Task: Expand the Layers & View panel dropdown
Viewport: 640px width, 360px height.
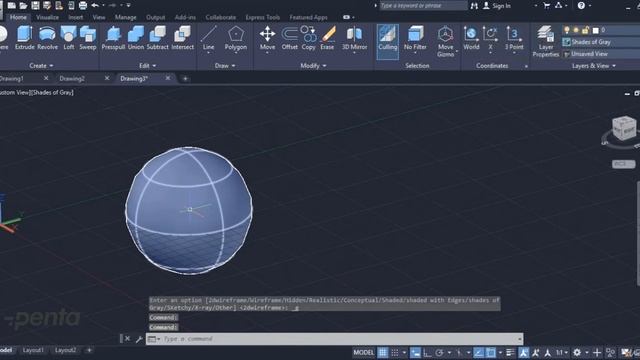Action: tap(593, 65)
